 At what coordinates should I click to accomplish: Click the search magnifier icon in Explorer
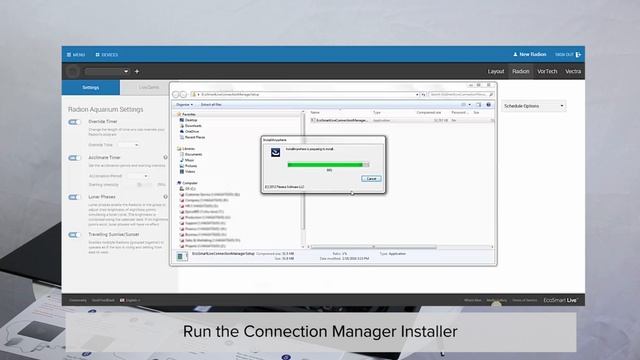click(x=491, y=94)
